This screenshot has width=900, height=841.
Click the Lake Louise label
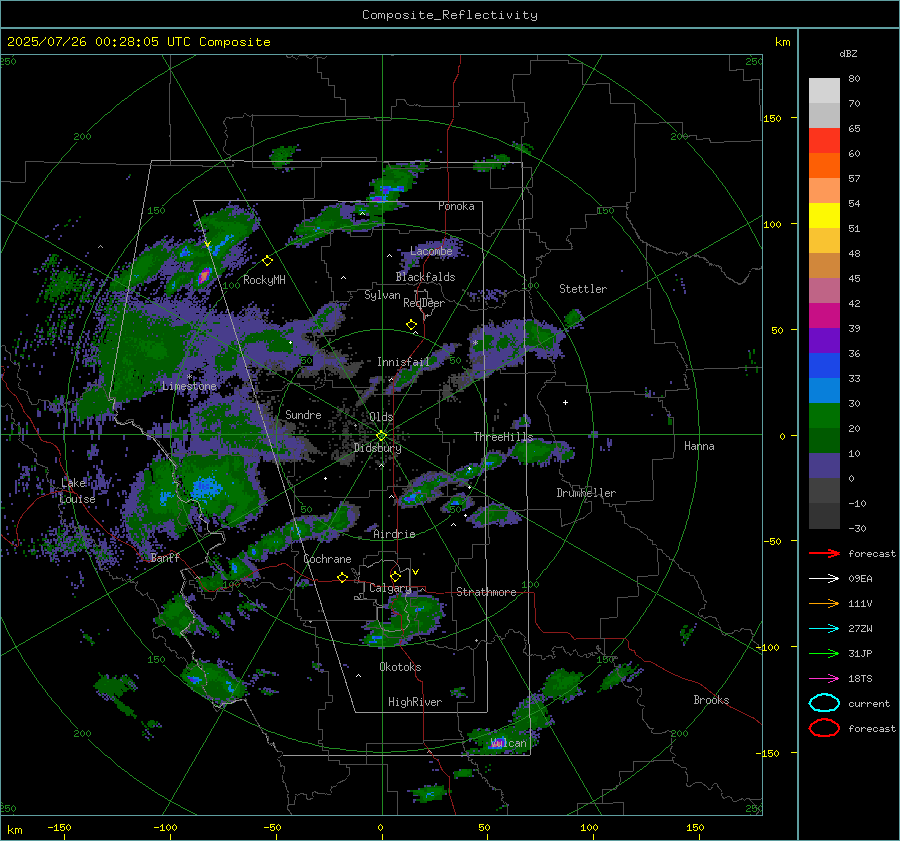tap(78, 491)
